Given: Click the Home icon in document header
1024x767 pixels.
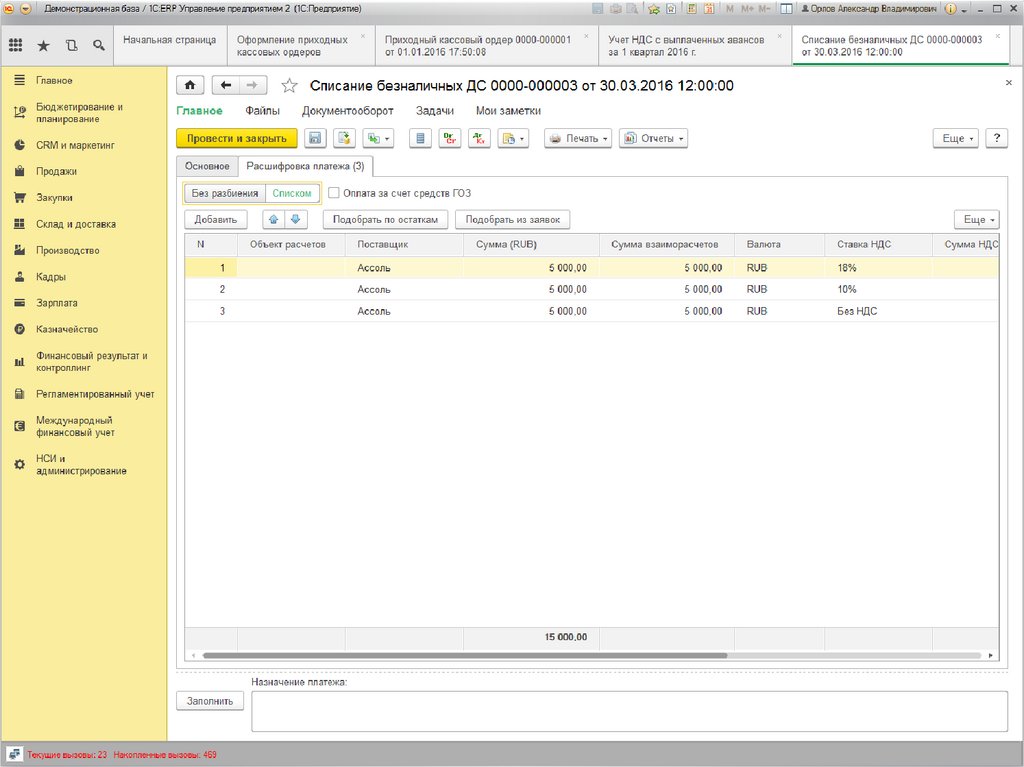Looking at the screenshot, I should click(x=190, y=86).
